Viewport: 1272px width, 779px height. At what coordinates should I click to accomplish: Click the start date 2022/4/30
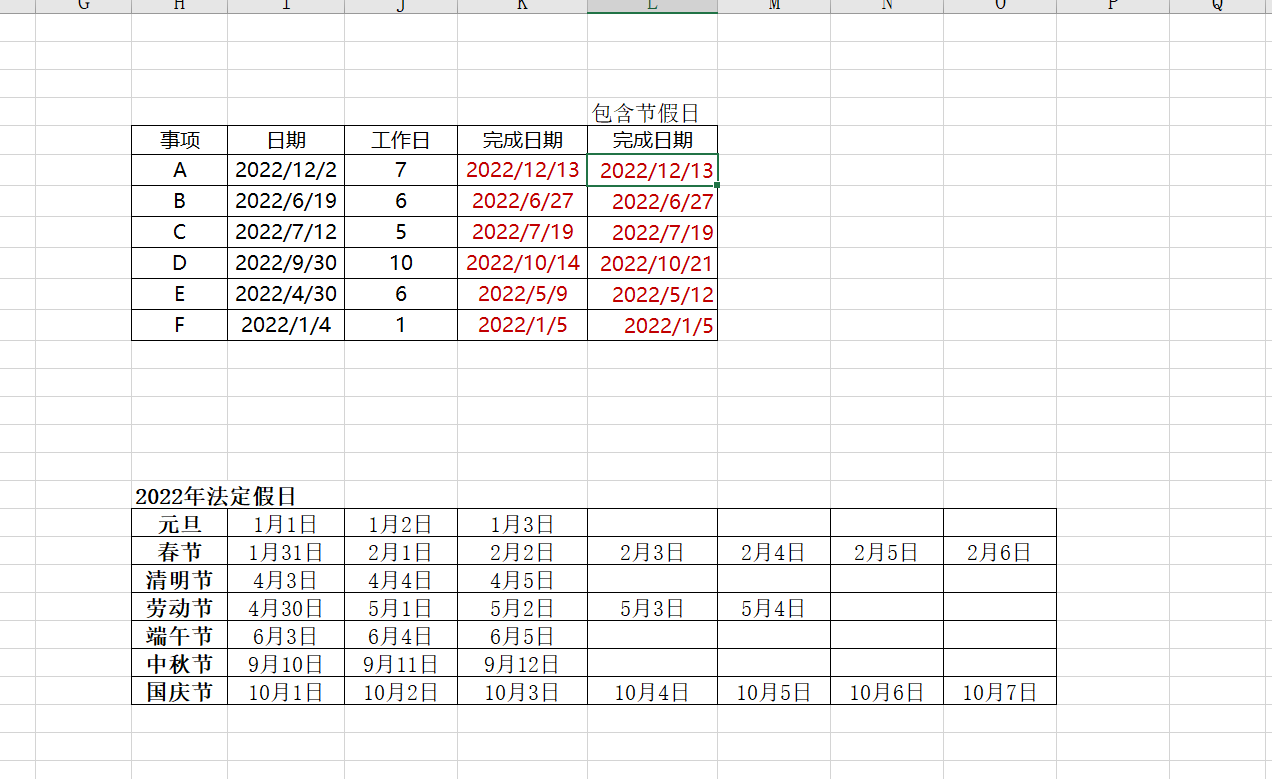(x=286, y=294)
